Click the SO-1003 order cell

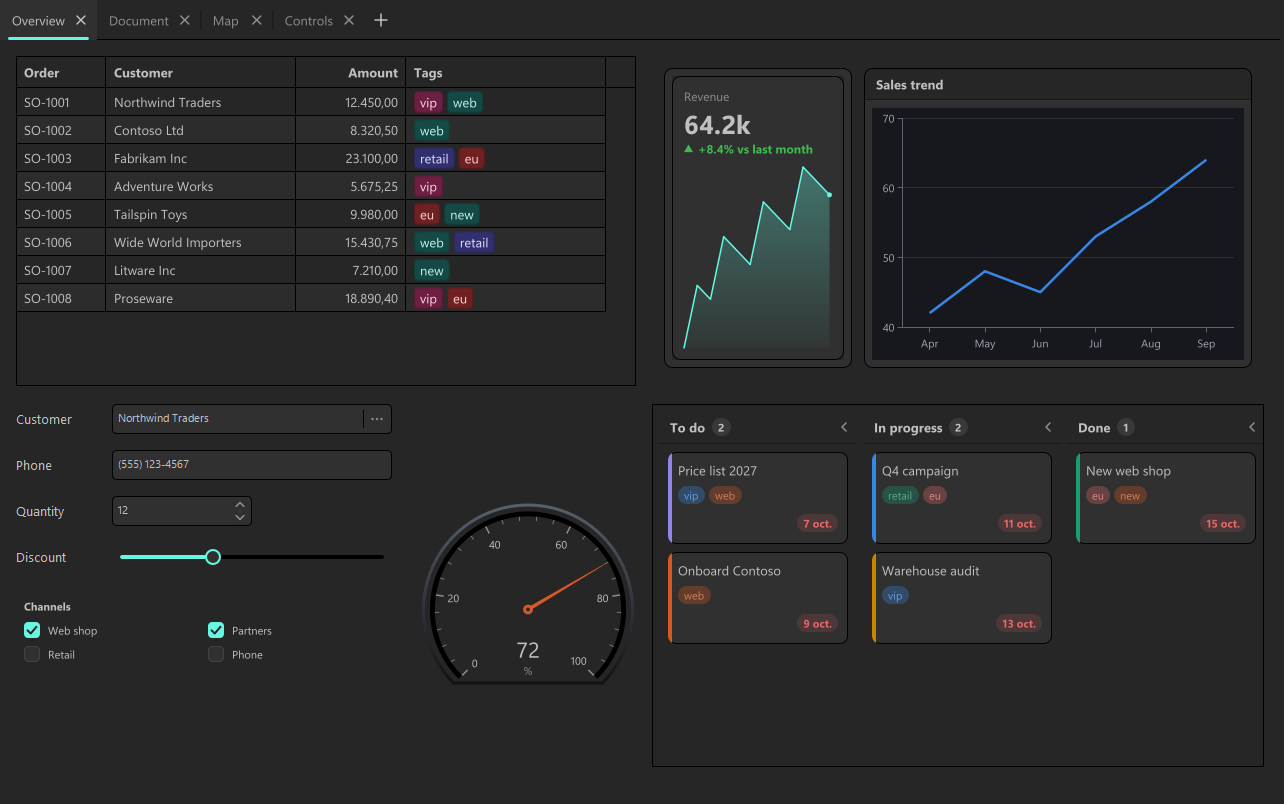[61, 158]
